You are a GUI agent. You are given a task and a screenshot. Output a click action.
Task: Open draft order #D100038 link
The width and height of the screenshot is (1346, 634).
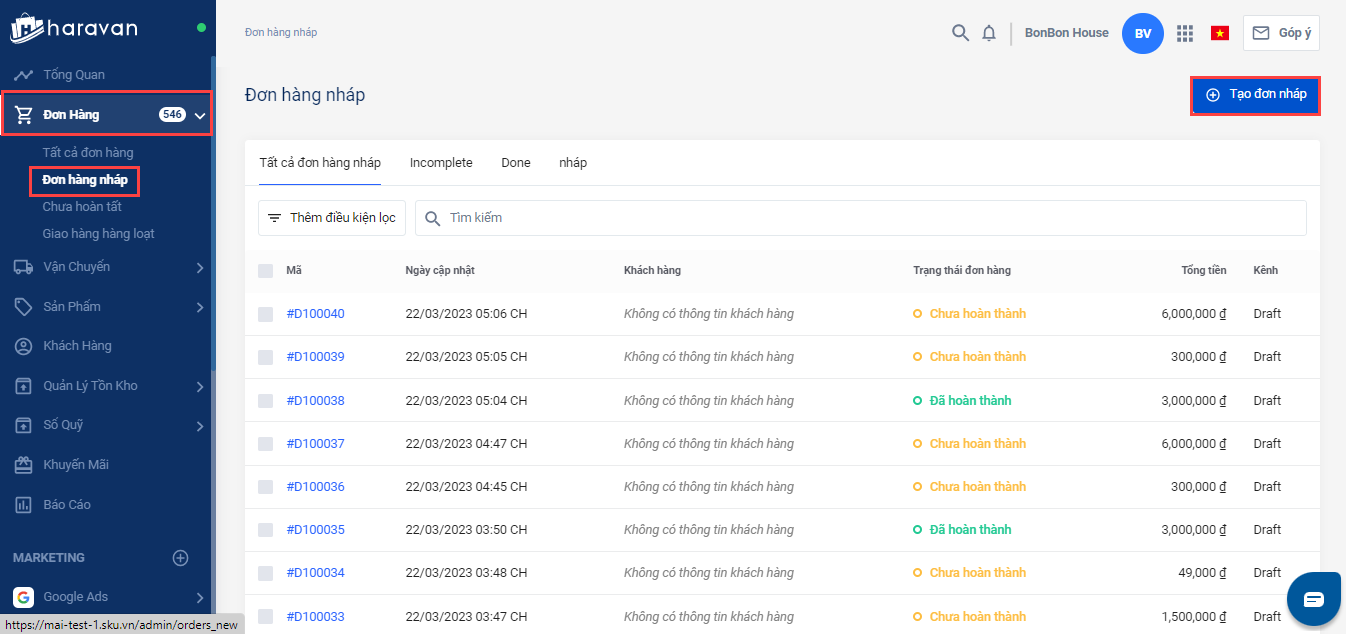pos(315,401)
